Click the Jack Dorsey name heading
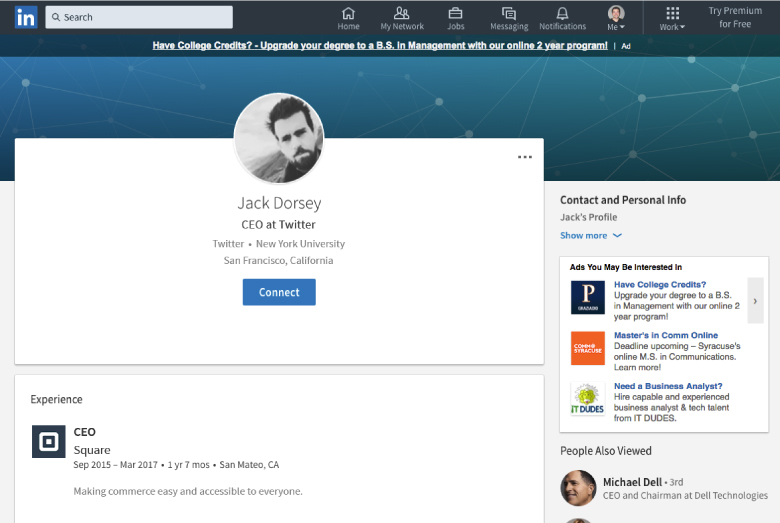Image resolution: width=780 pixels, height=523 pixels. point(279,203)
